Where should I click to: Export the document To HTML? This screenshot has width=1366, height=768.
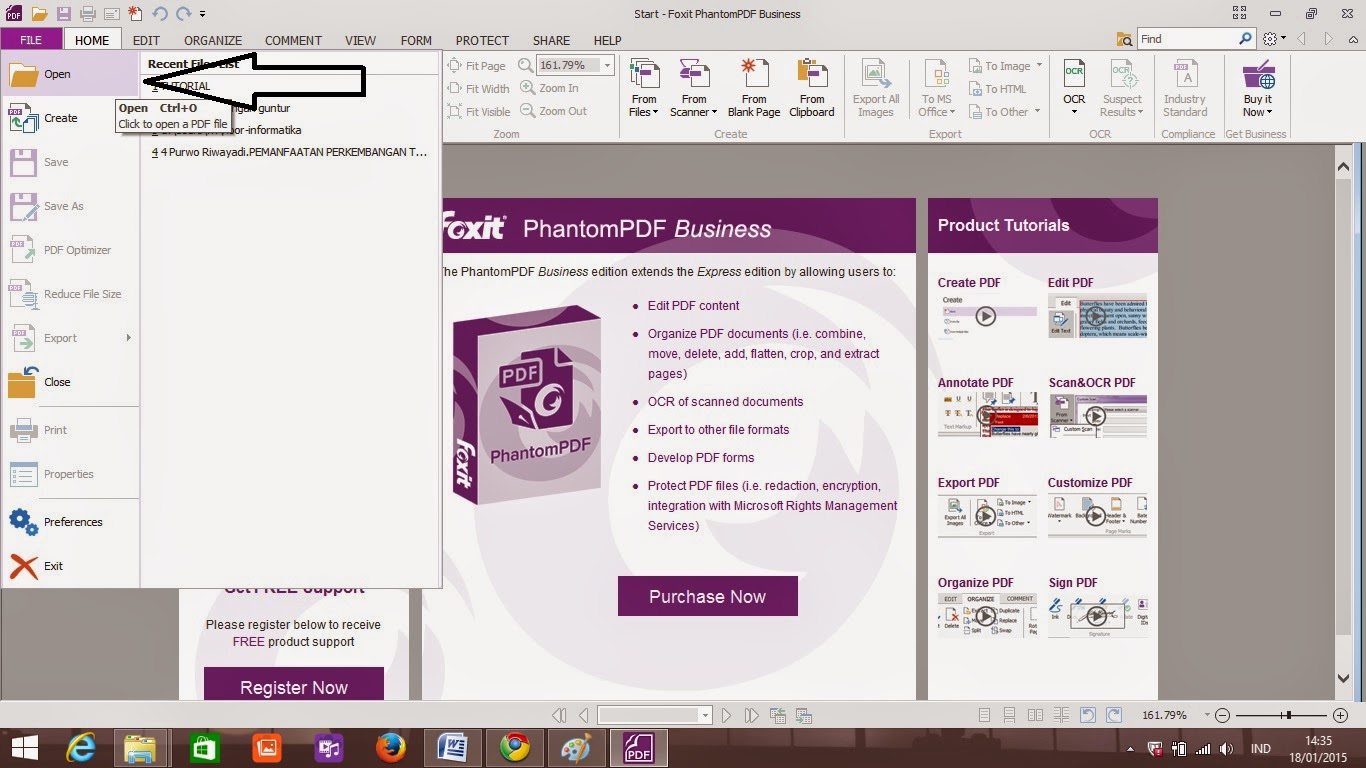click(x=997, y=88)
